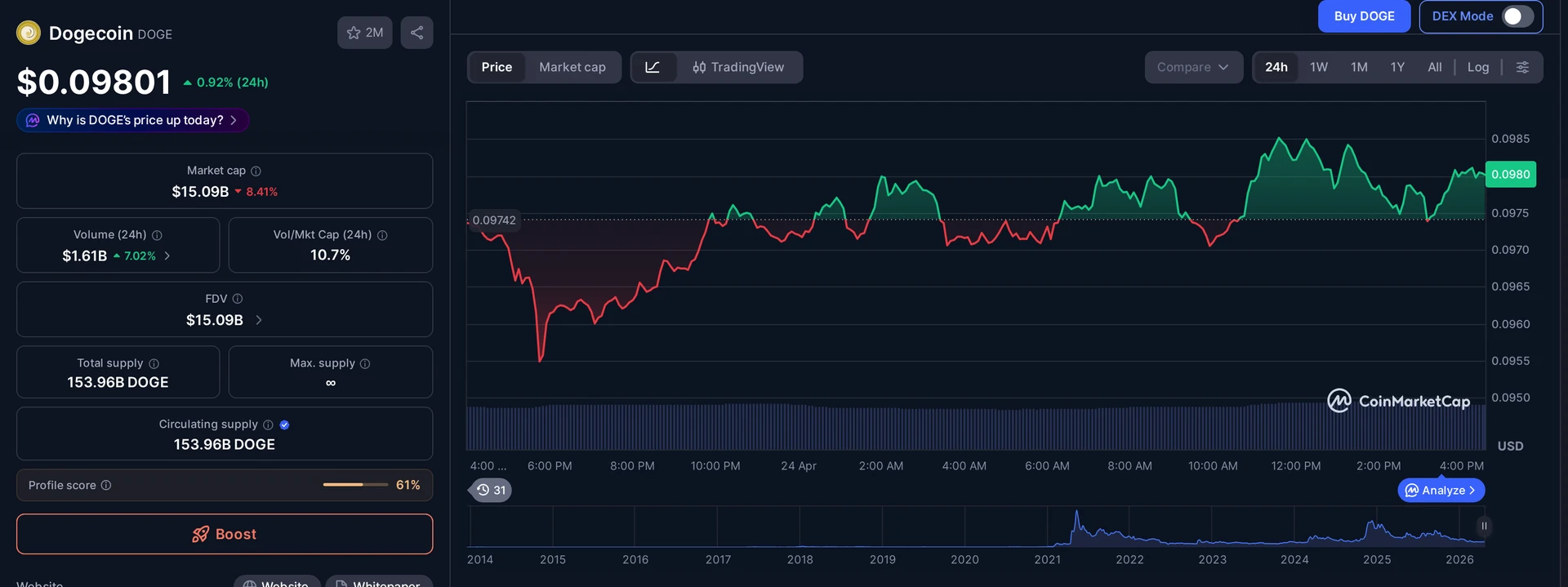Click the Boost button

(225, 534)
